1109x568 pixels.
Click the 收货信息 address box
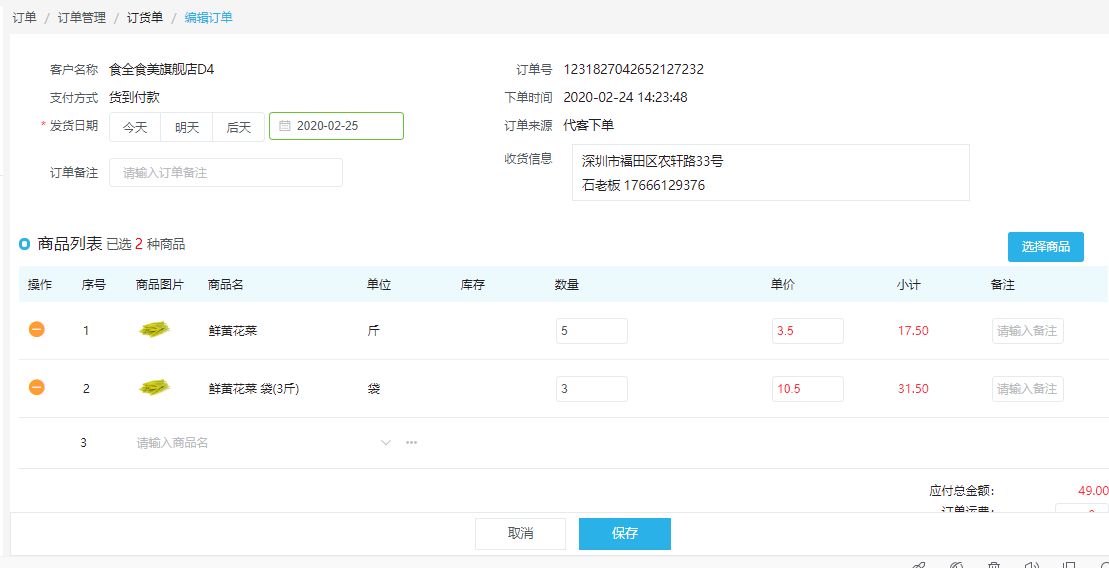(770, 173)
